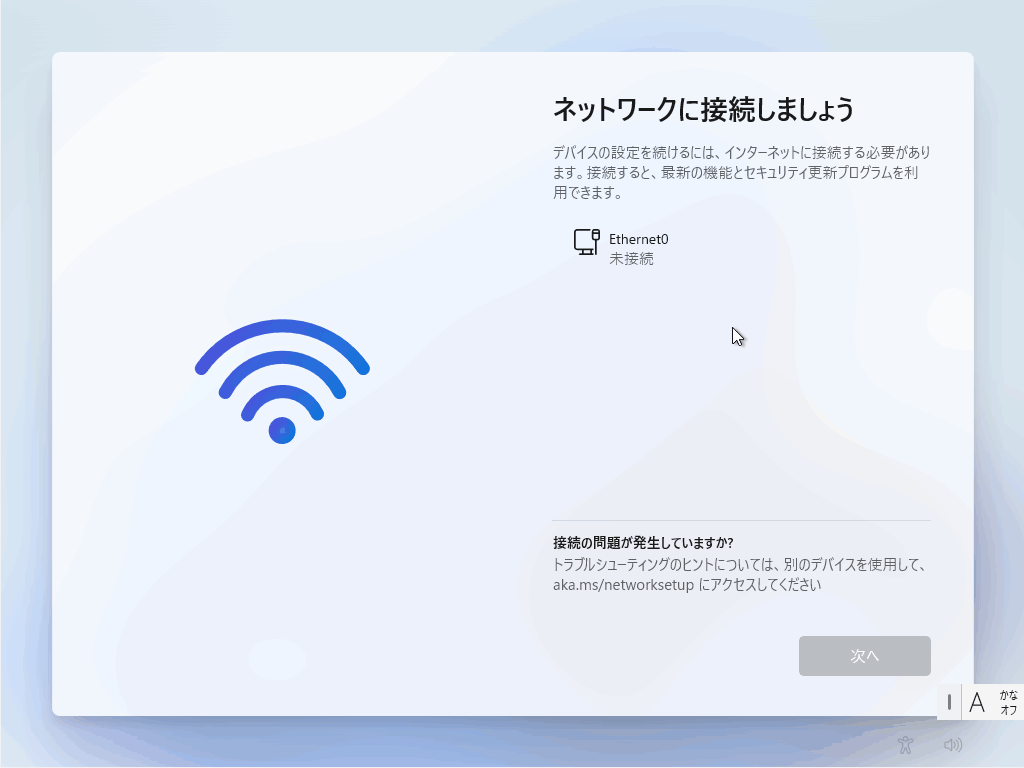Click the ネットワークに接続しましょう heading

pyautogui.click(x=703, y=109)
